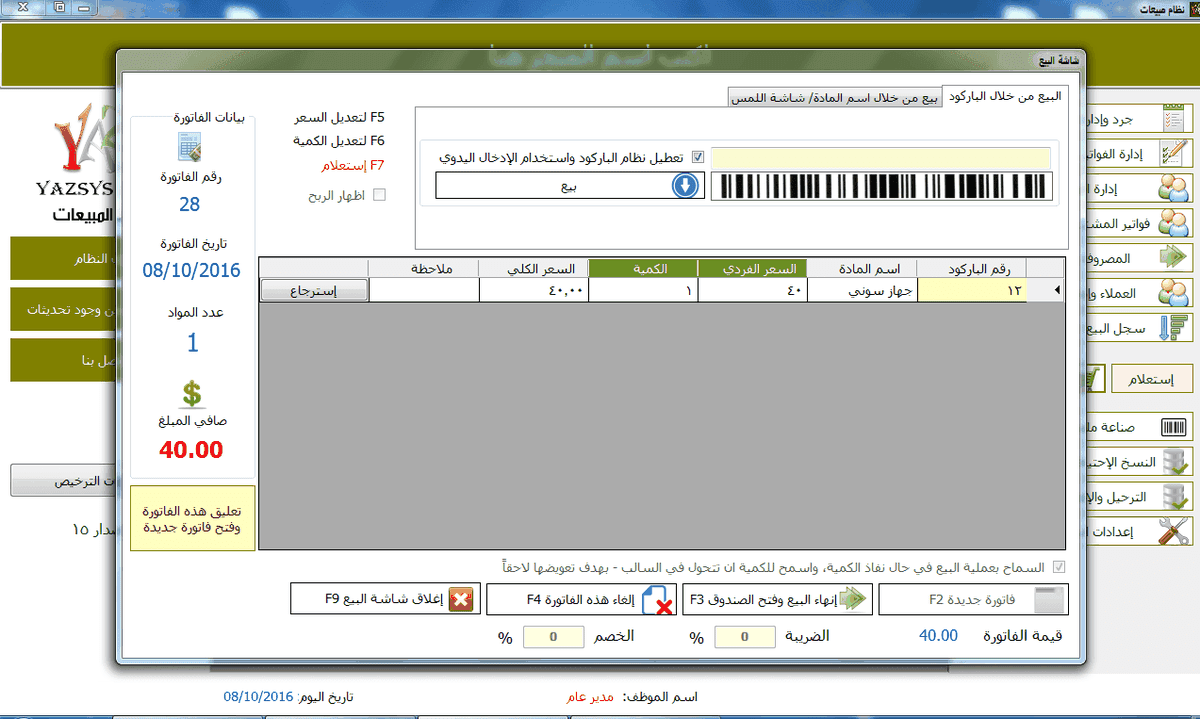Open المصروفات expenses green arrow icon
Screen dimensions: 1200x719
tap(1173, 257)
